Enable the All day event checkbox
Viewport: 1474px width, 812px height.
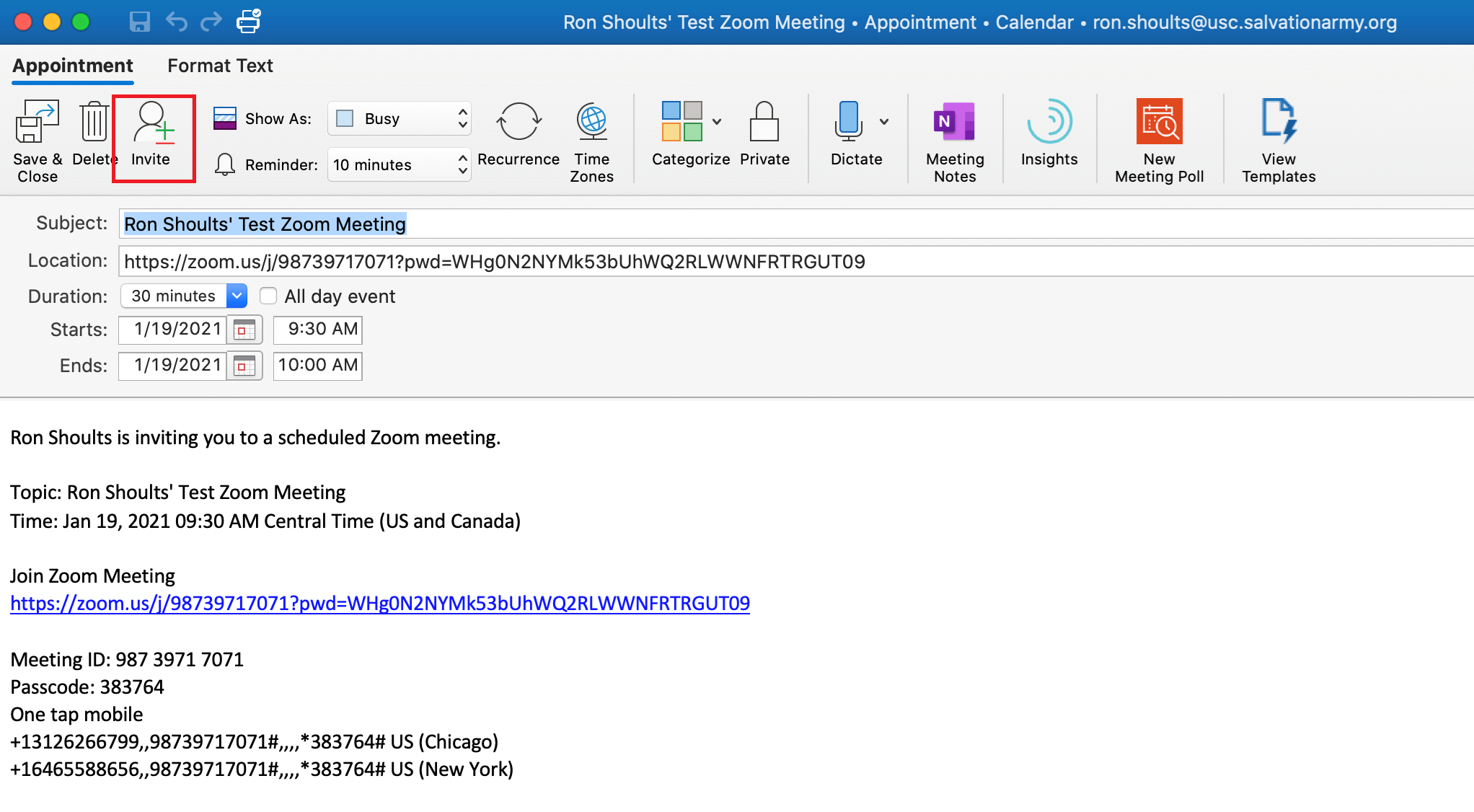pos(268,296)
